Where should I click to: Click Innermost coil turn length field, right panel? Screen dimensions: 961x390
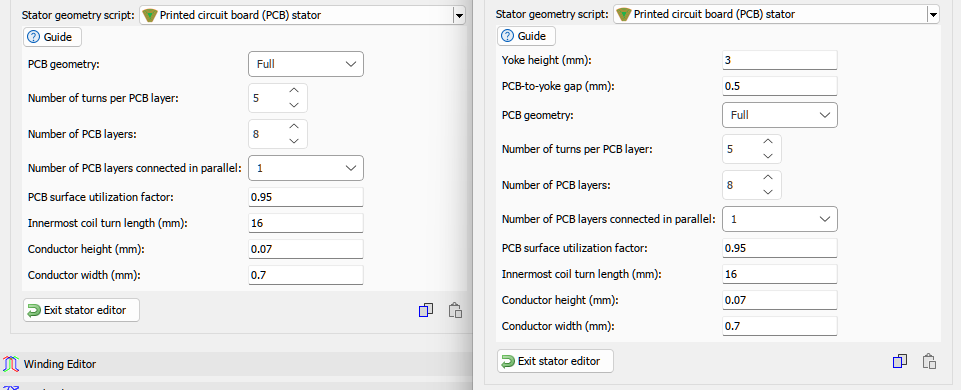[780, 274]
